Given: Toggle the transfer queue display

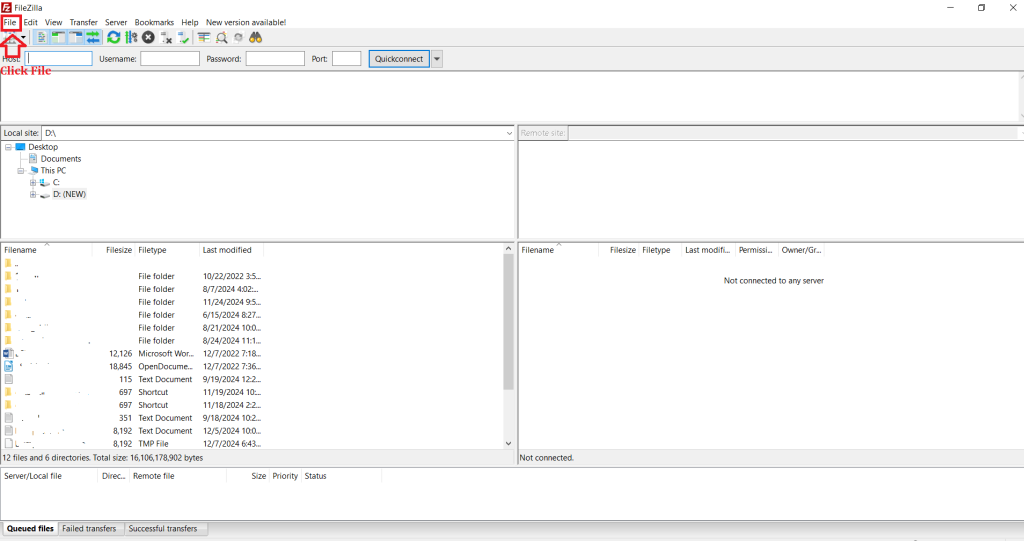Looking at the screenshot, I should click(x=93, y=38).
